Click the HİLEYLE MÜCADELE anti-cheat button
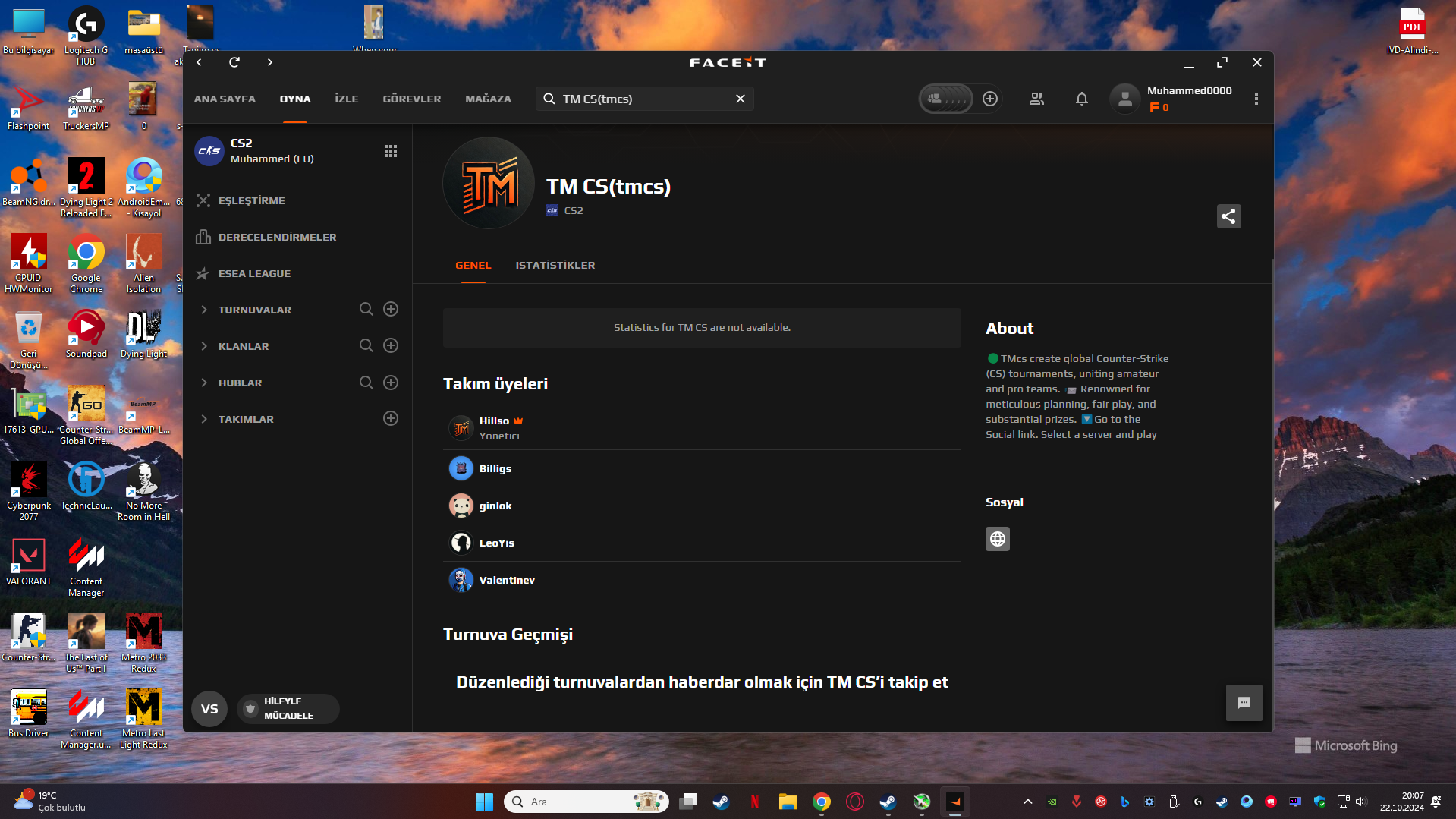 tap(288, 709)
